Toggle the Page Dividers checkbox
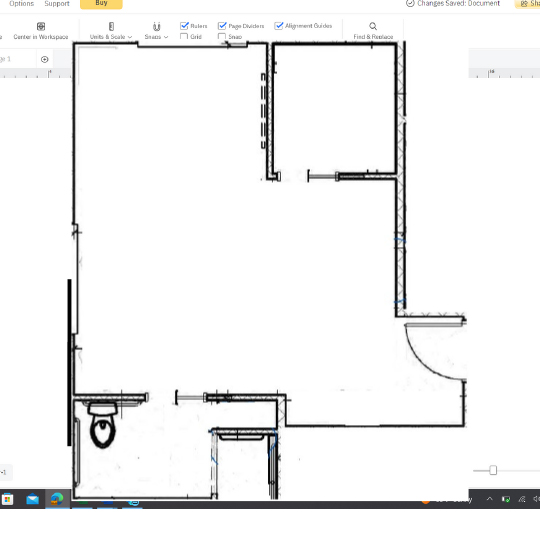The height and width of the screenshot is (540, 540). point(222,26)
